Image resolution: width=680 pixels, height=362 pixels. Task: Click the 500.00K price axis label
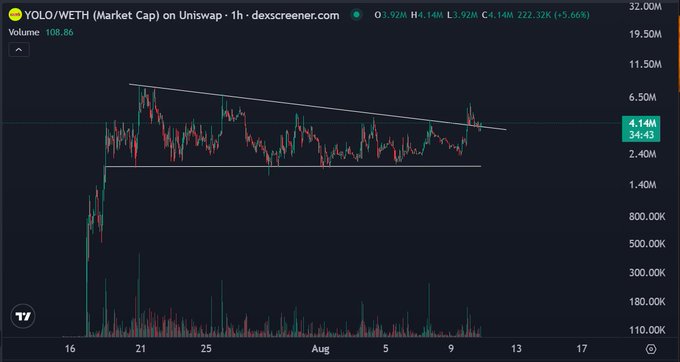(647, 244)
